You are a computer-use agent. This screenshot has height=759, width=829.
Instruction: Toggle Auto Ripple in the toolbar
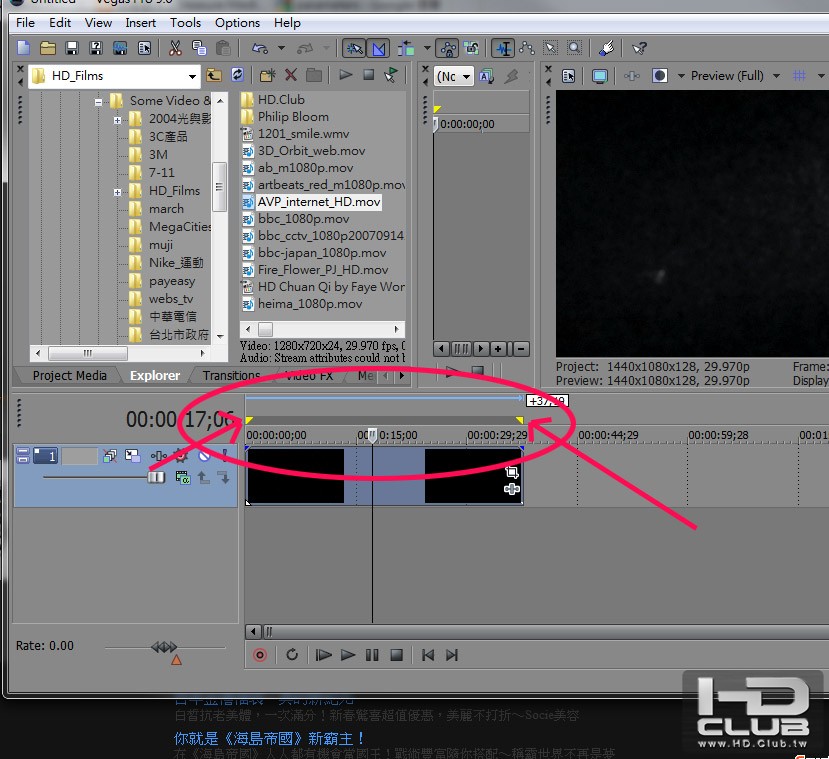coord(406,49)
